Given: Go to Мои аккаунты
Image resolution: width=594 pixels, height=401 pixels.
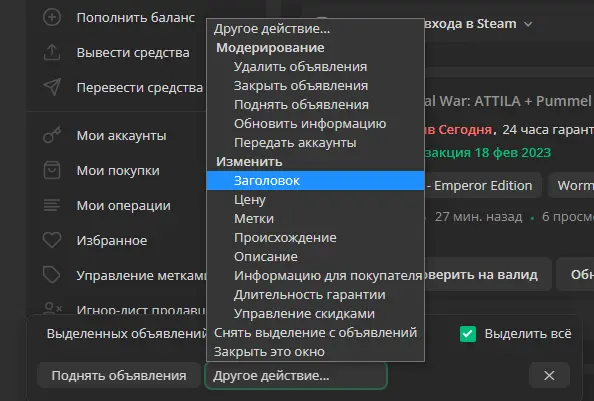Looking at the screenshot, I should (121, 136).
